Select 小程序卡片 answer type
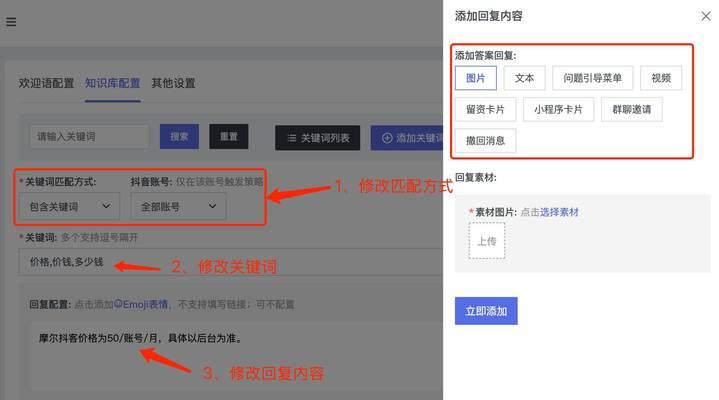Image resolution: width=719 pixels, height=400 pixels. [558, 109]
